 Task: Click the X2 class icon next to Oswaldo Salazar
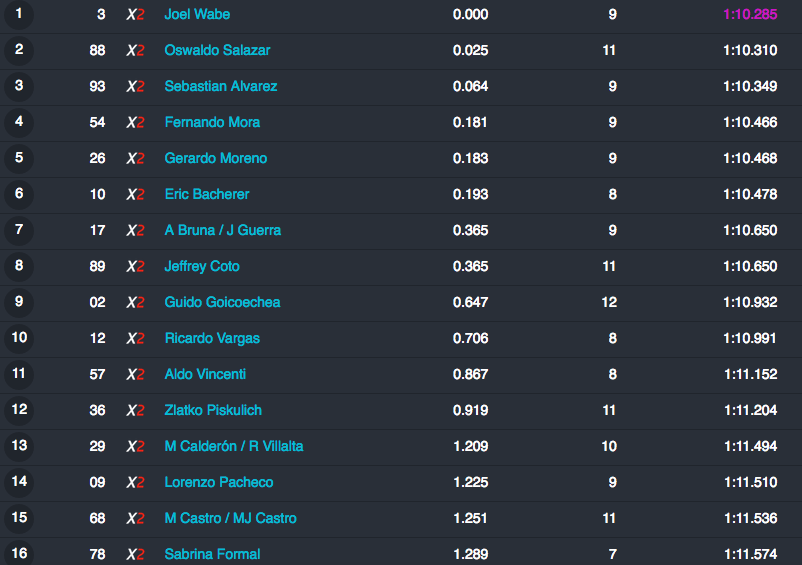click(136, 51)
